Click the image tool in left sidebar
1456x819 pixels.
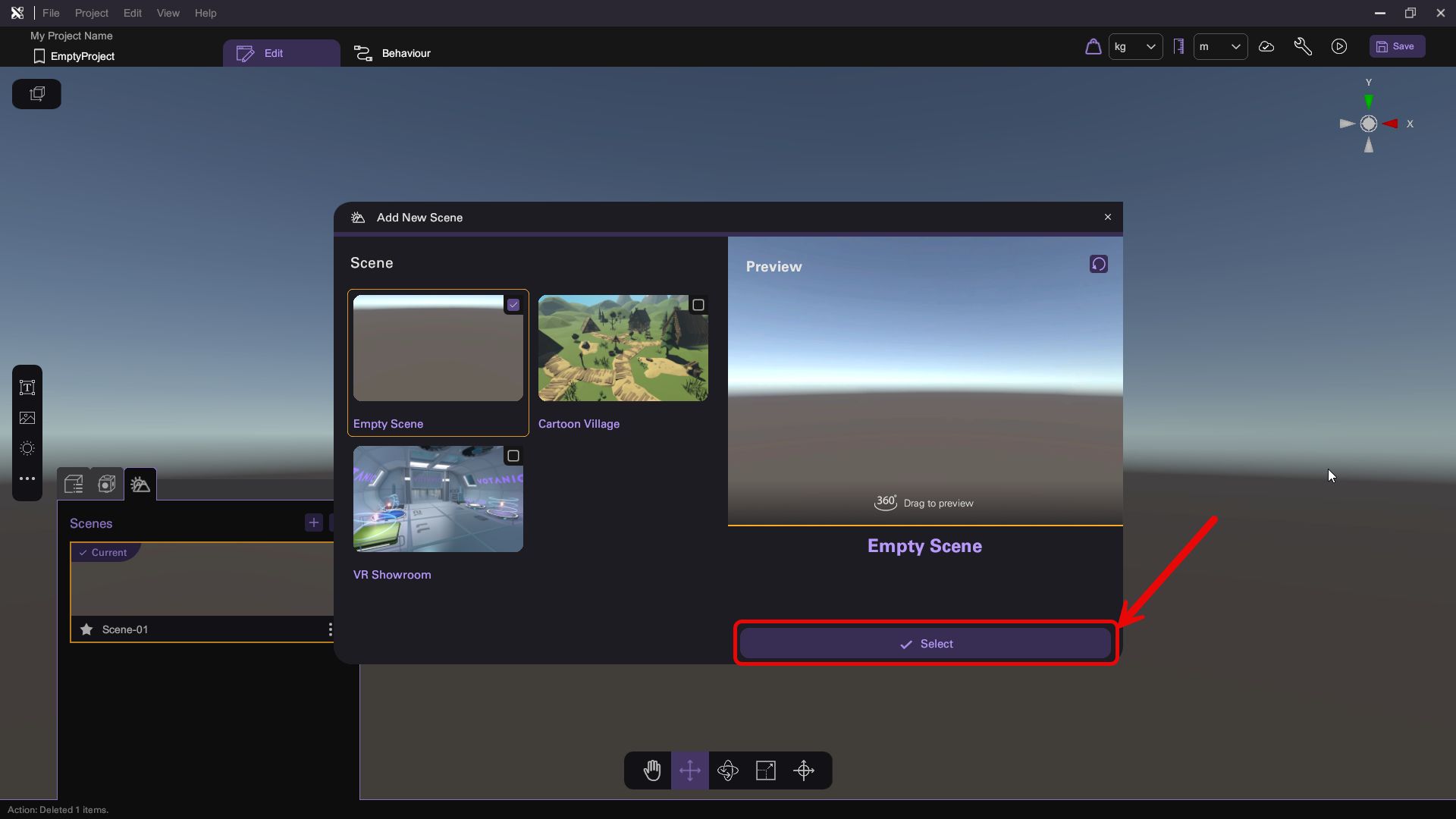27,418
